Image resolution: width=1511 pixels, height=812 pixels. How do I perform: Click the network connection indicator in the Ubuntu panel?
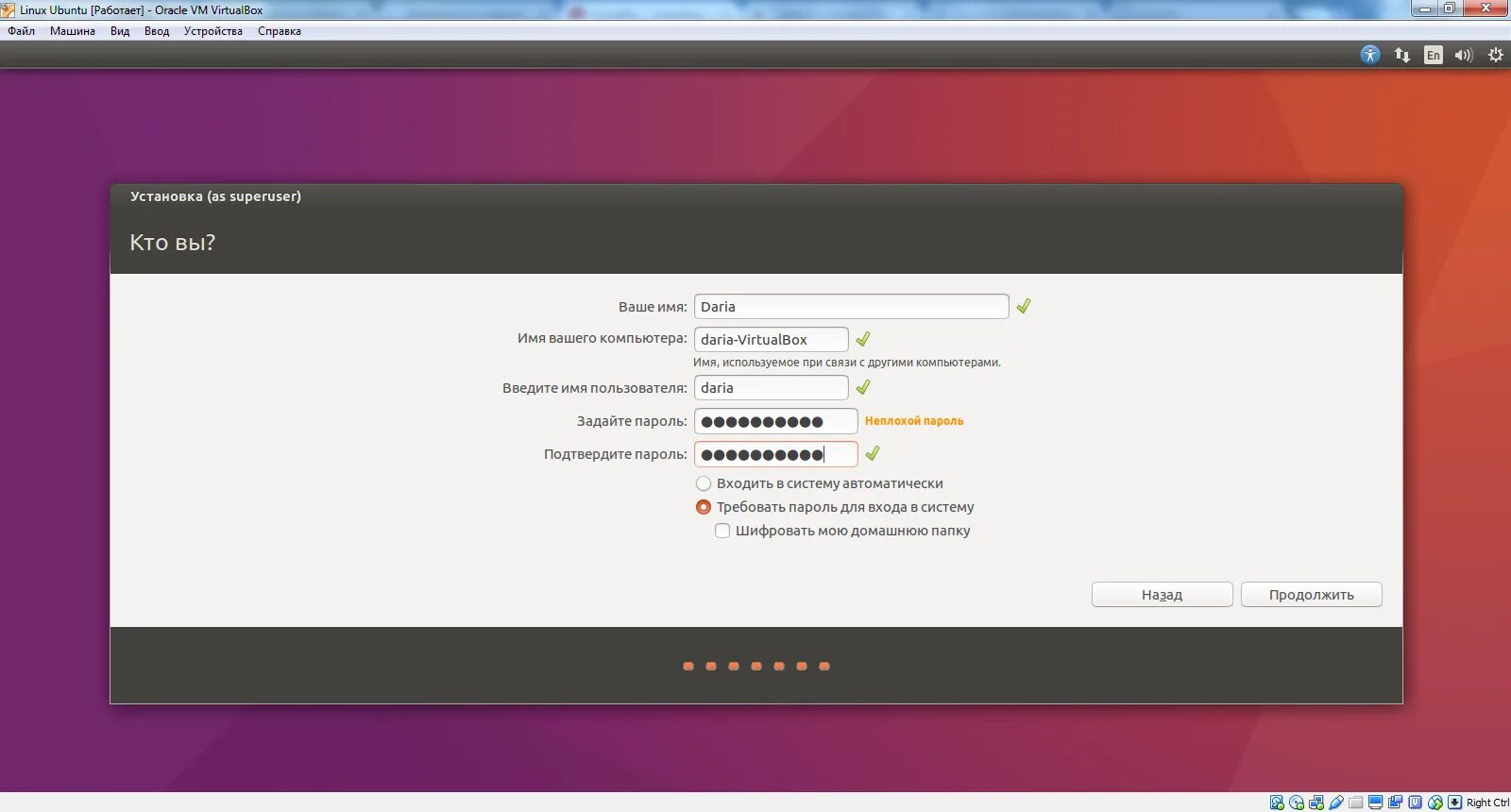[x=1402, y=55]
